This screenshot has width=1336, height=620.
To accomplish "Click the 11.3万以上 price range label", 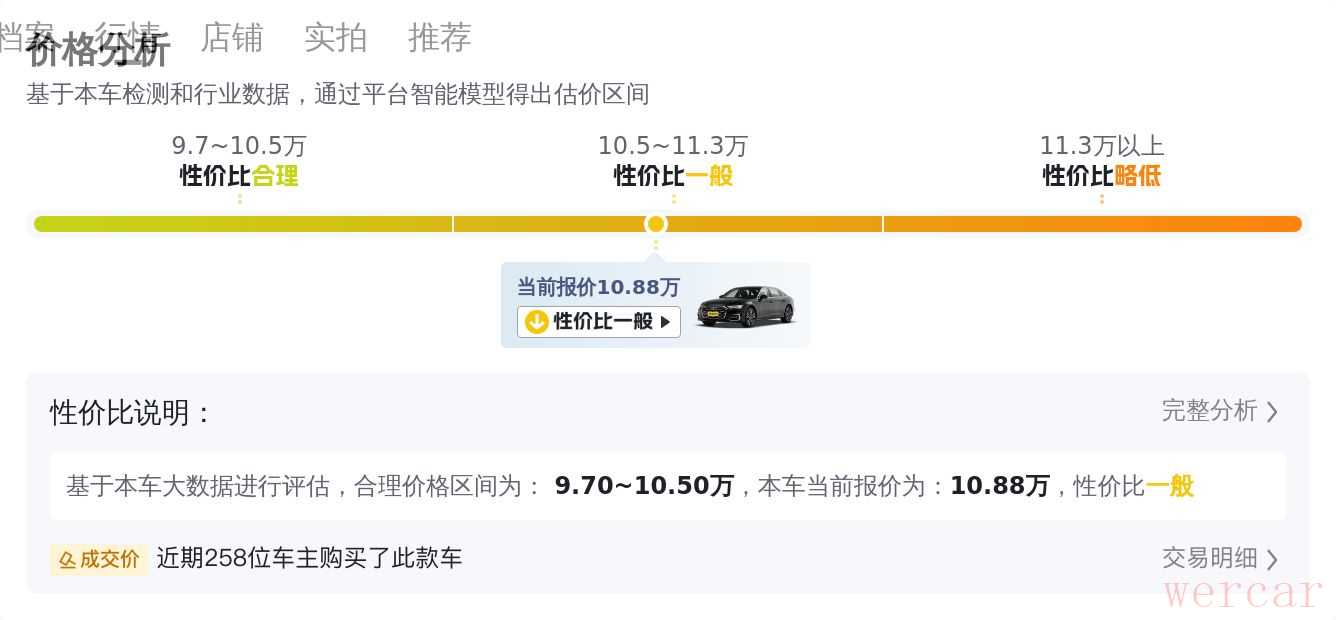I will 1102,146.
